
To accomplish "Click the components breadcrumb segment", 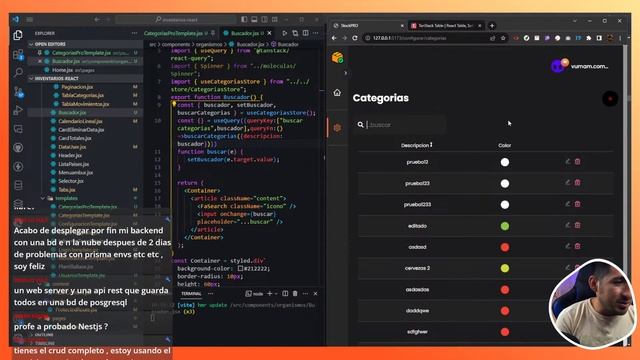I will tap(176, 44).
